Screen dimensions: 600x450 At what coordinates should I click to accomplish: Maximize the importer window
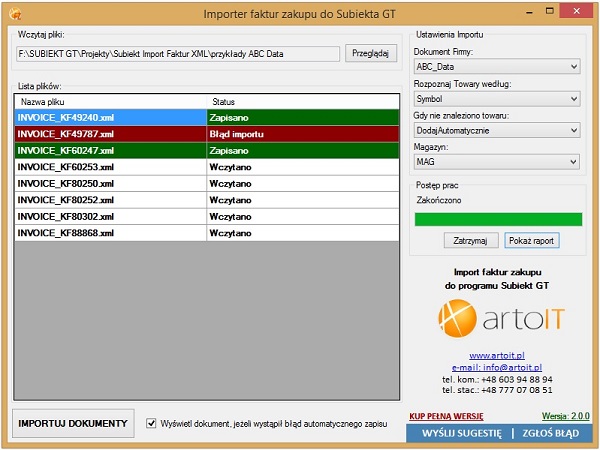pos(549,11)
